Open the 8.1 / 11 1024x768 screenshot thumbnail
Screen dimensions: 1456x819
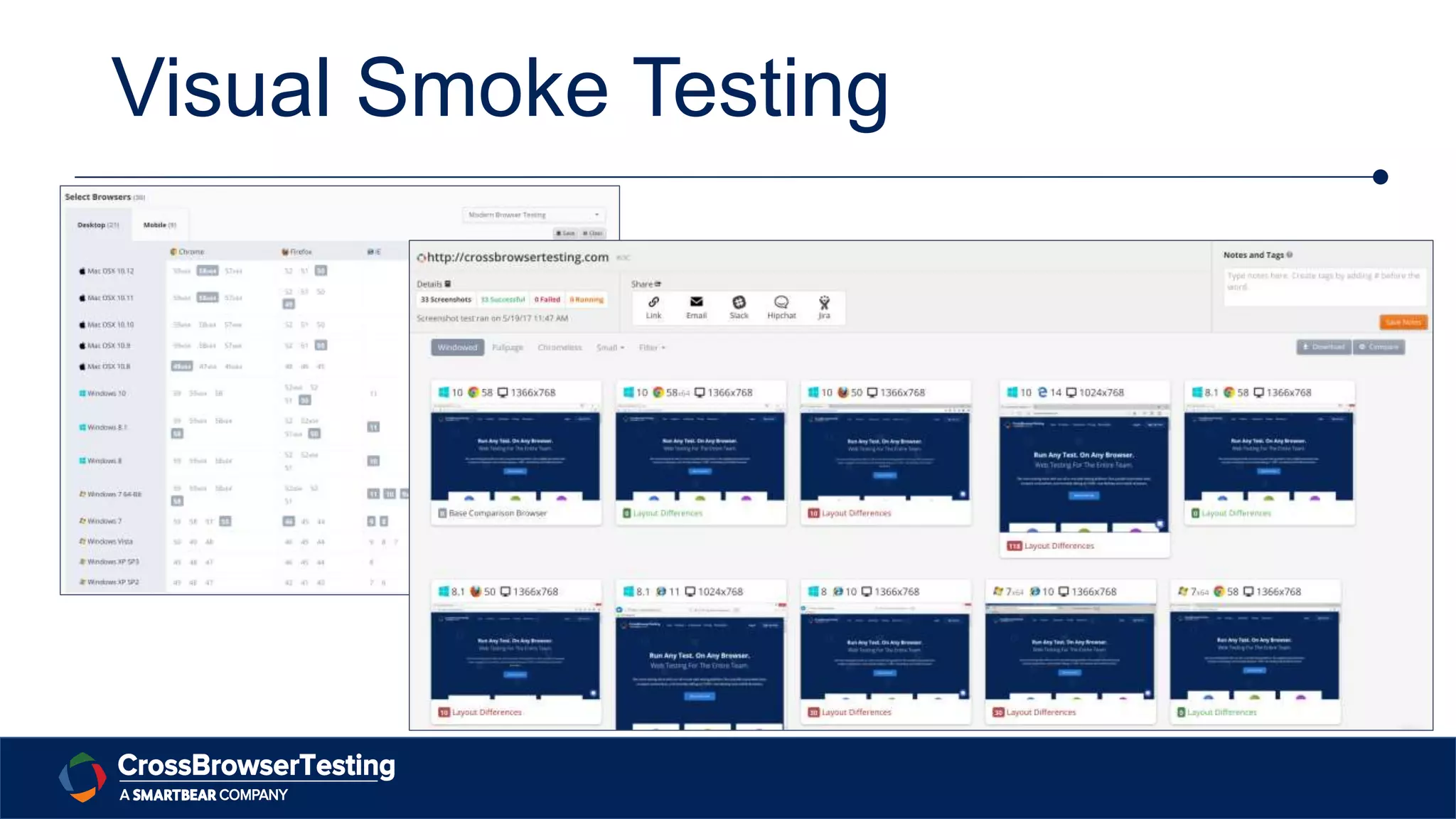700,668
